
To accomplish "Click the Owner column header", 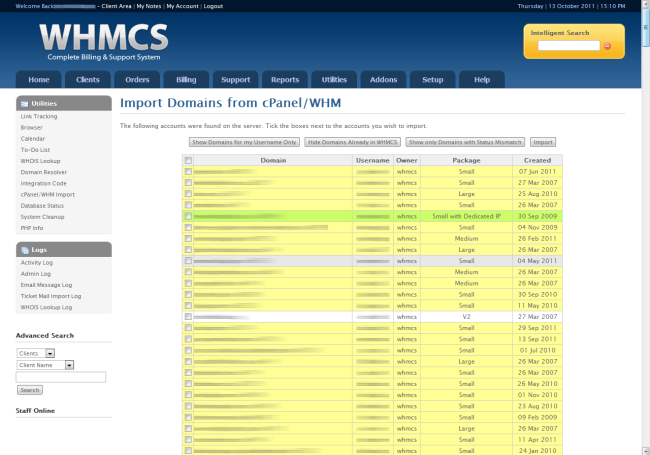I will (x=407, y=160).
